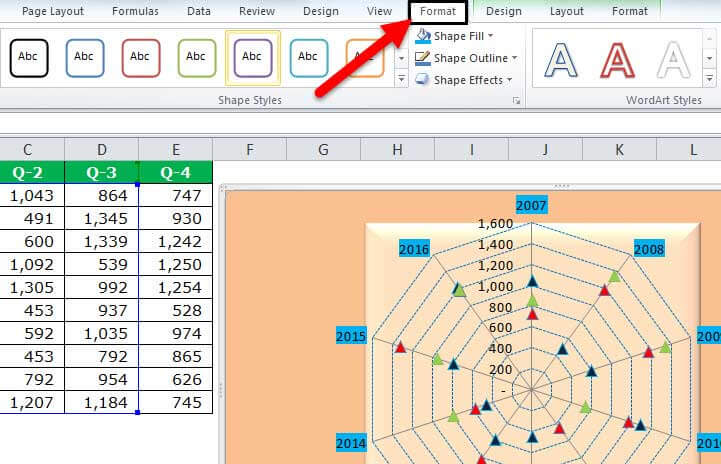This screenshot has height=464, width=721.
Task: Click the 2016 axis label on chart
Action: click(414, 249)
